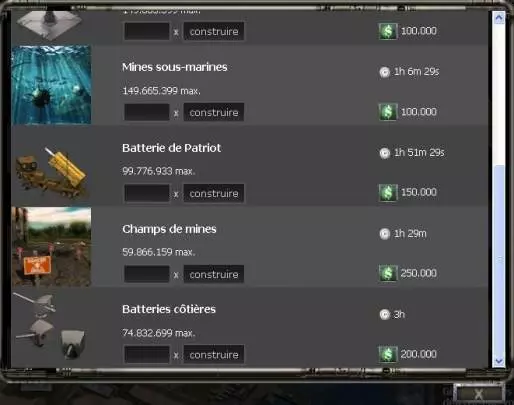Click the dollar icon for 150.000 cost
The height and width of the screenshot is (405, 514).
click(x=388, y=193)
